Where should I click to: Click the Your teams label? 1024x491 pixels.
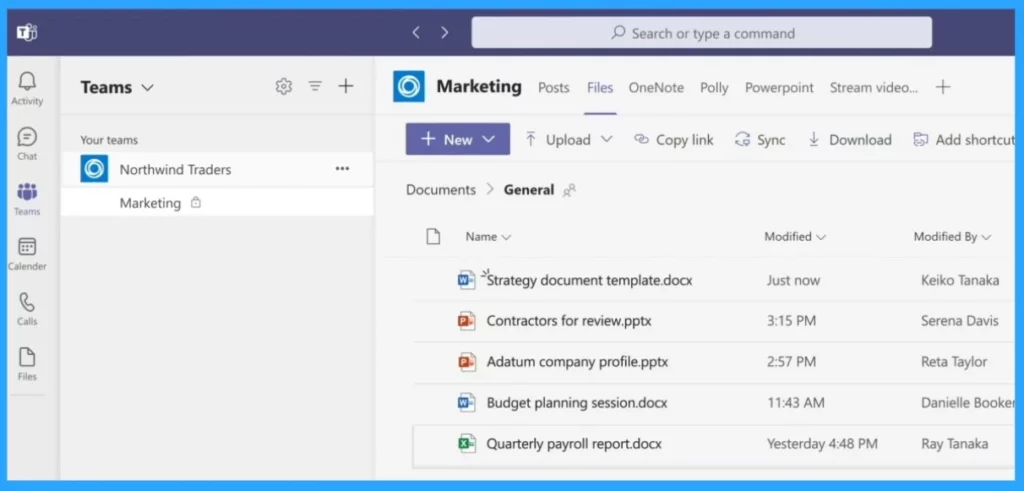point(109,140)
